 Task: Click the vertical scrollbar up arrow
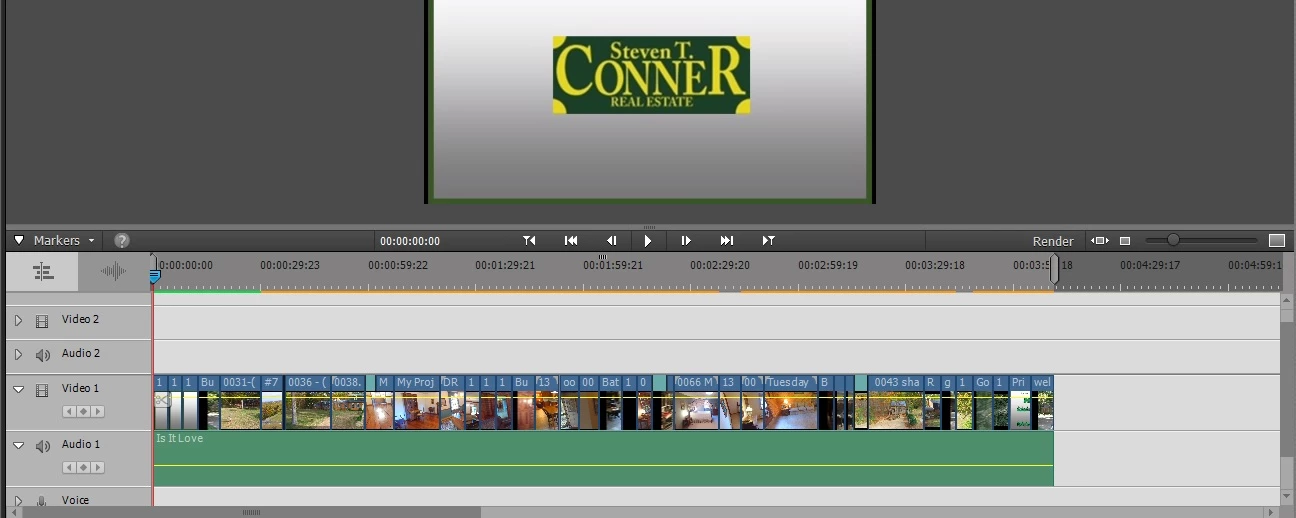pyautogui.click(x=1288, y=298)
